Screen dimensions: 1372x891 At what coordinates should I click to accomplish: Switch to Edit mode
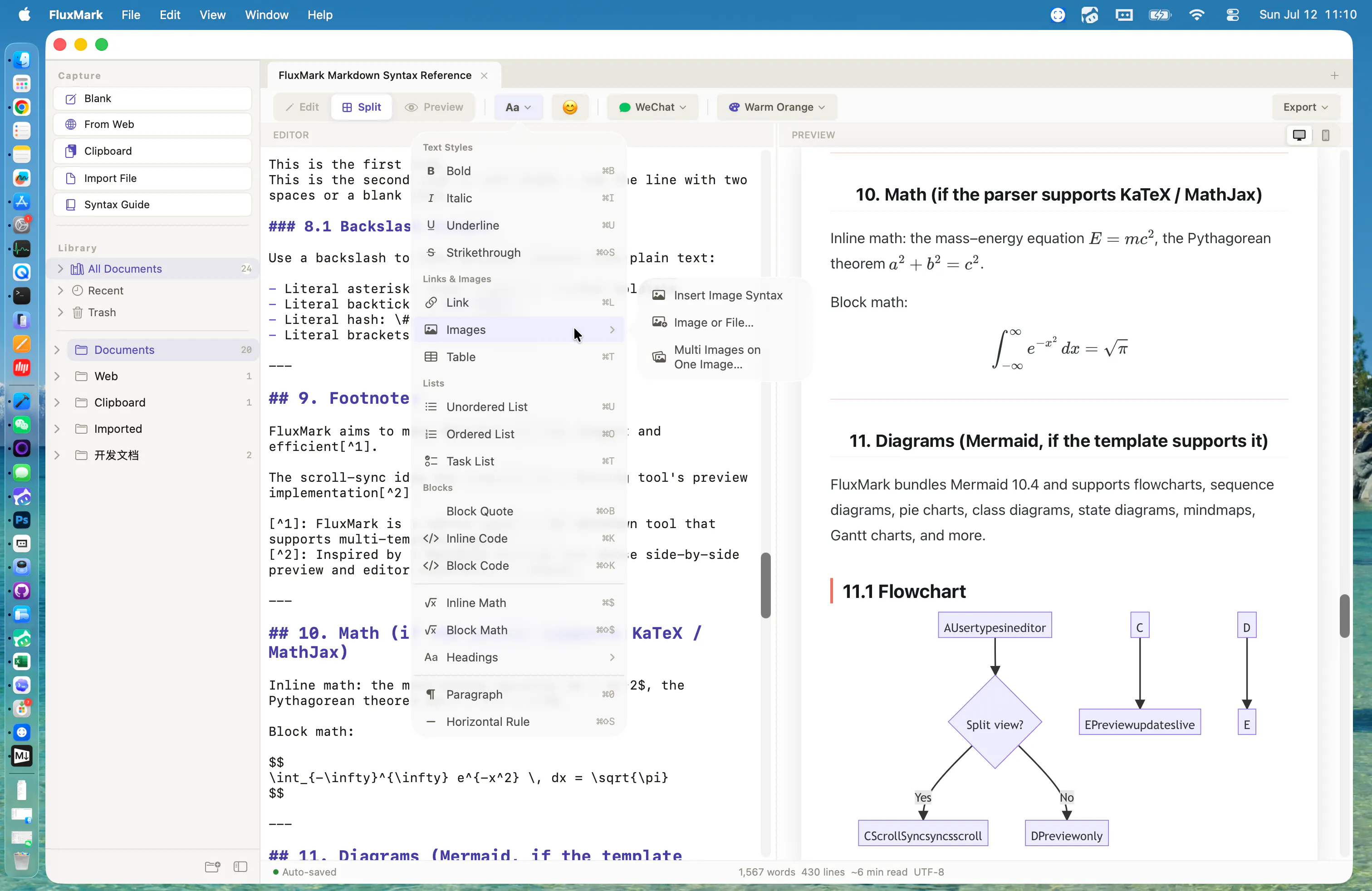pos(302,107)
